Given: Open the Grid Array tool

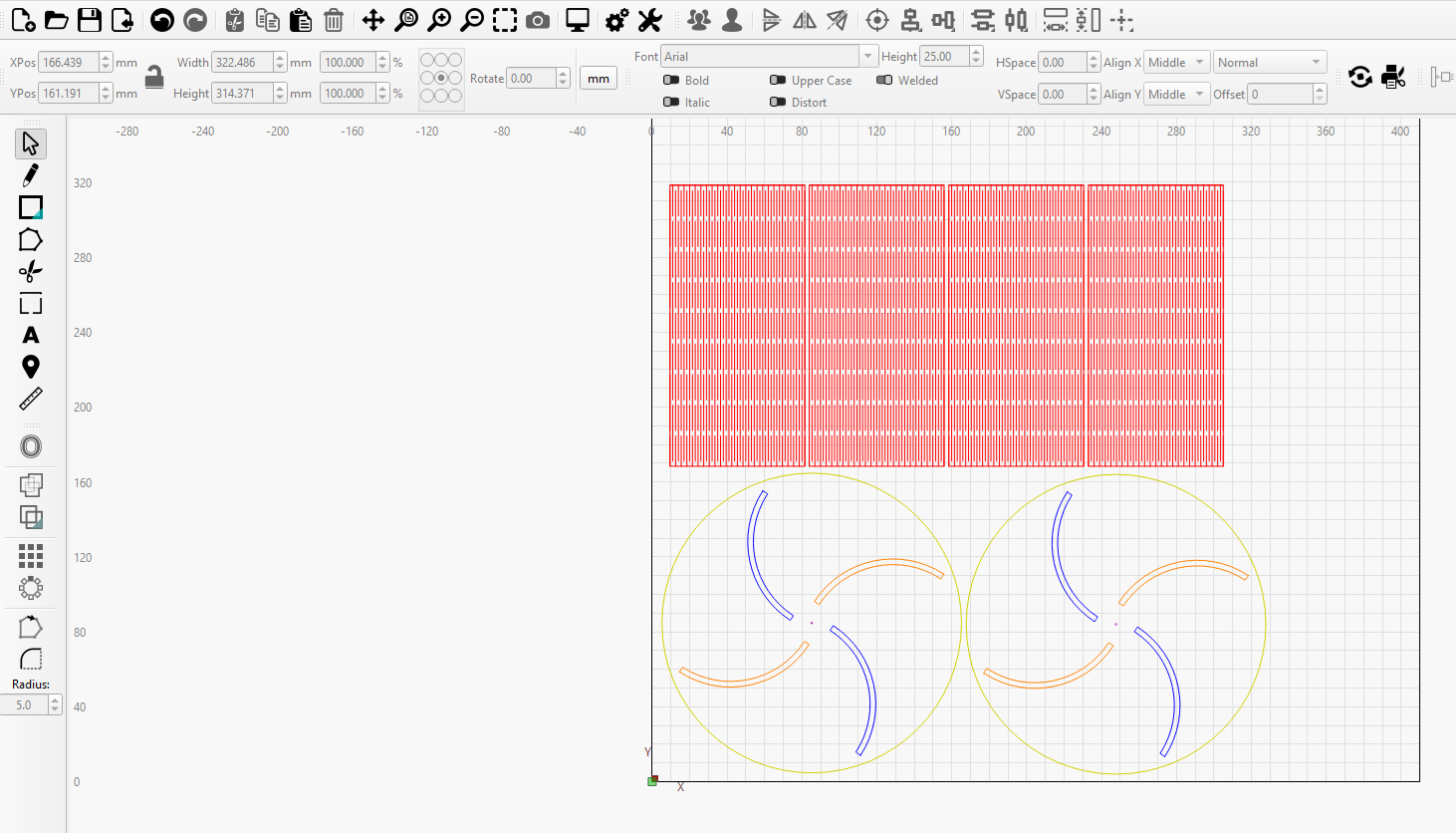Looking at the screenshot, I should (x=31, y=555).
